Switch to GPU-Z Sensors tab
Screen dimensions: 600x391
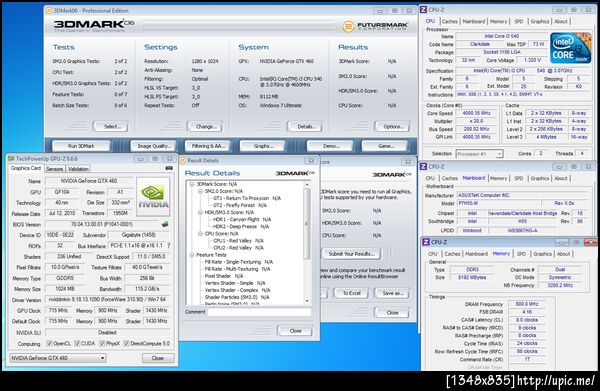[x=54, y=169]
